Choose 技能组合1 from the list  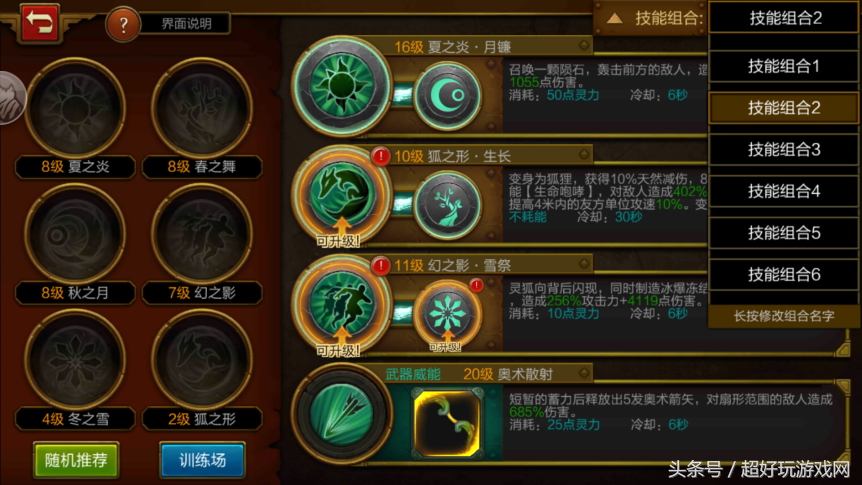(784, 67)
